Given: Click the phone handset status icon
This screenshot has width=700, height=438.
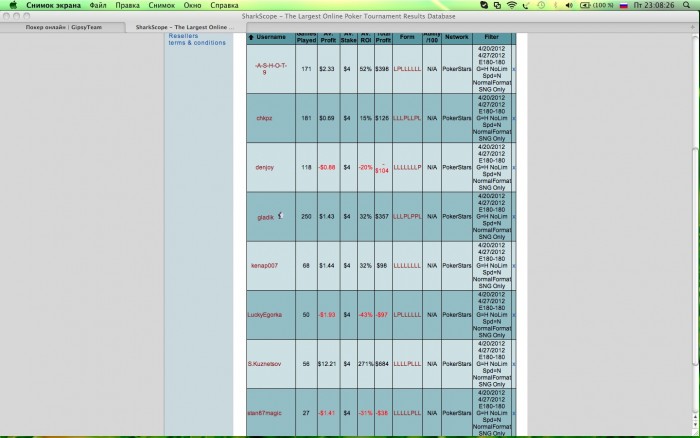Looking at the screenshot, I should click(526, 5).
